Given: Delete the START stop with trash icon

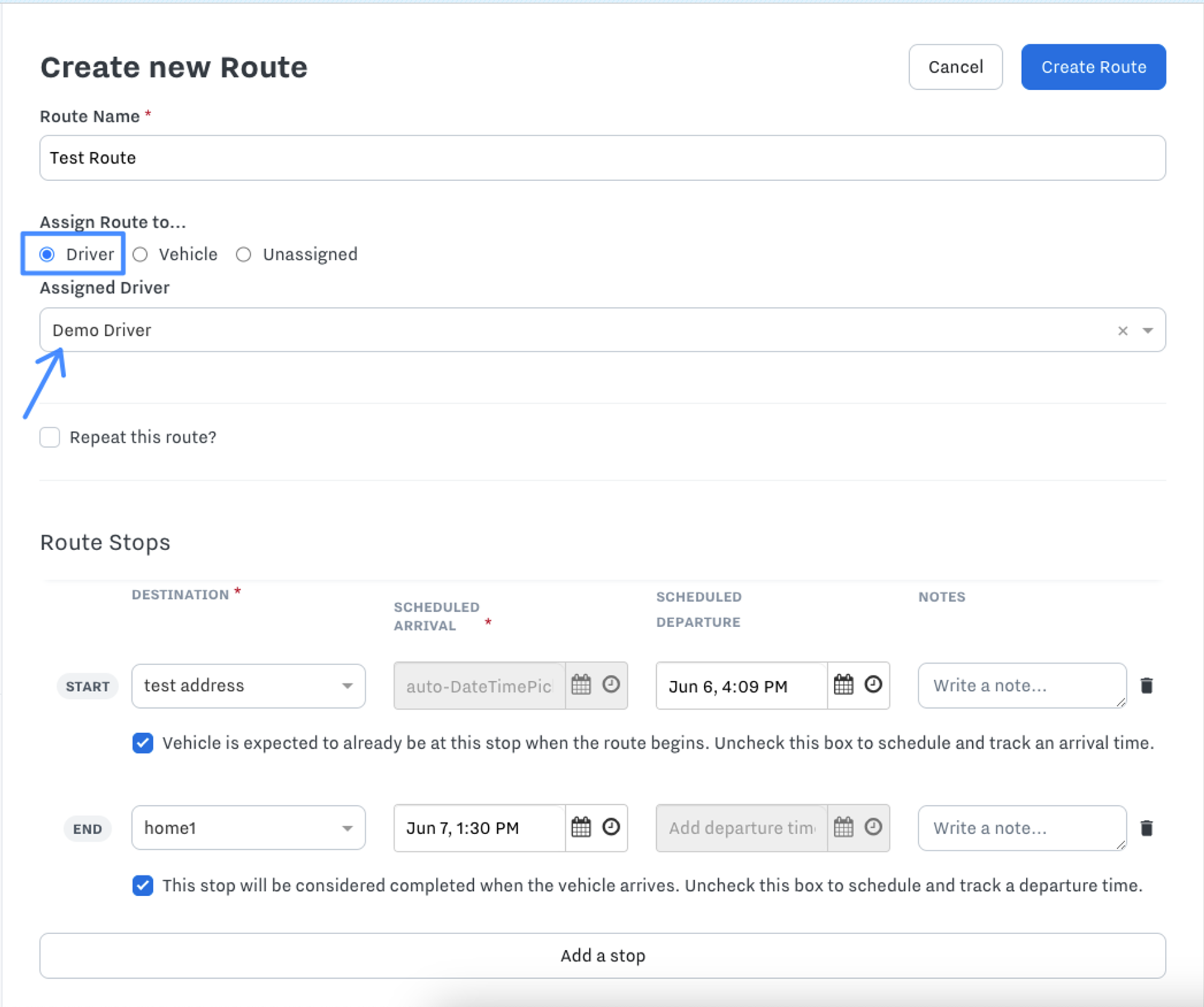Looking at the screenshot, I should (x=1146, y=686).
